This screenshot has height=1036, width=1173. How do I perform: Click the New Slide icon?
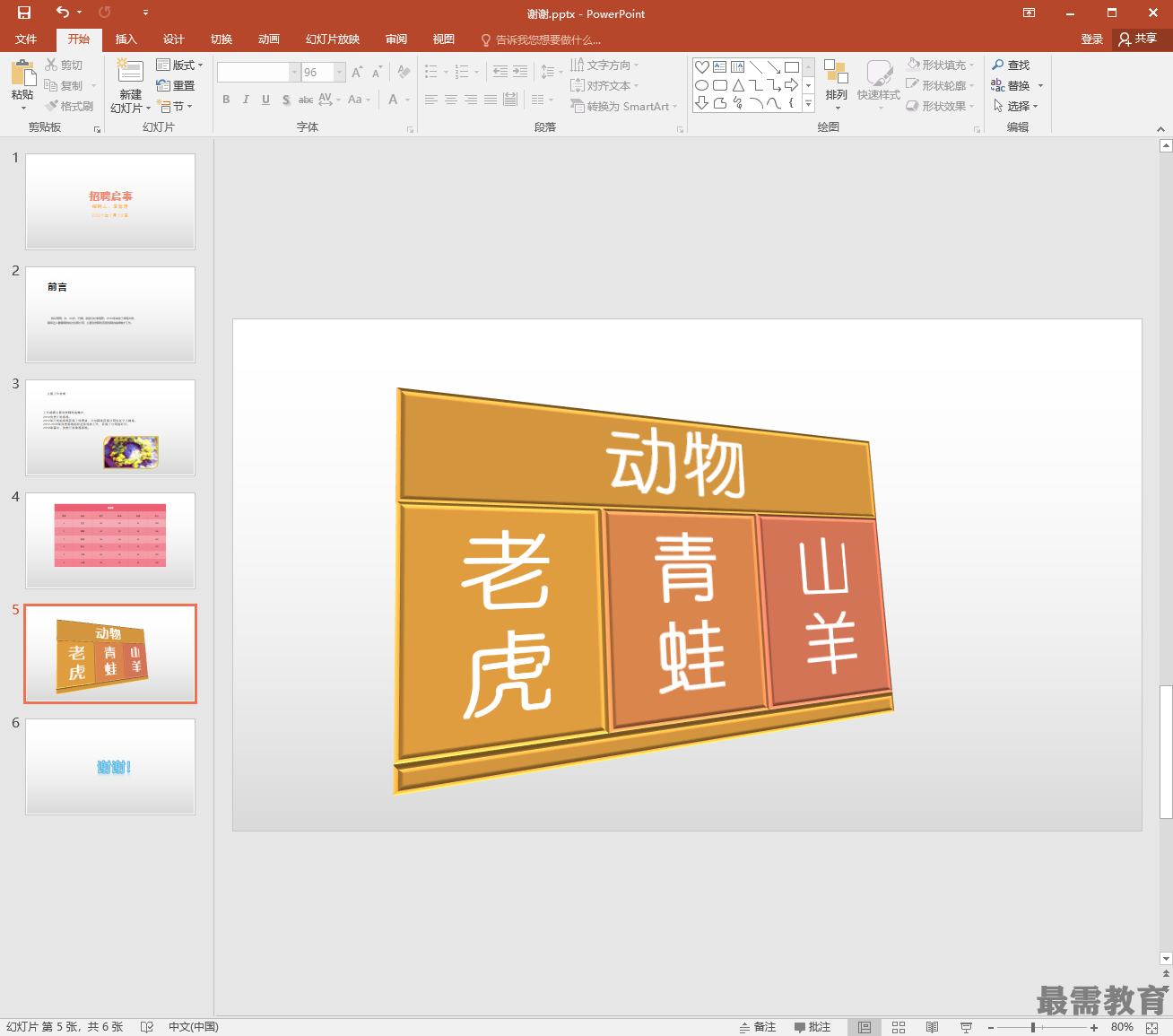click(x=130, y=72)
